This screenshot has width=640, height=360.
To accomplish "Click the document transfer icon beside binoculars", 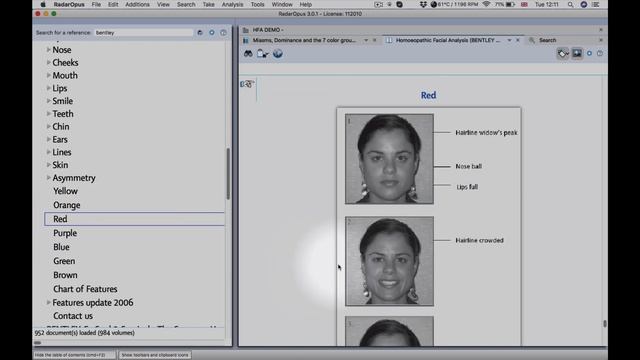I will [x=262, y=54].
